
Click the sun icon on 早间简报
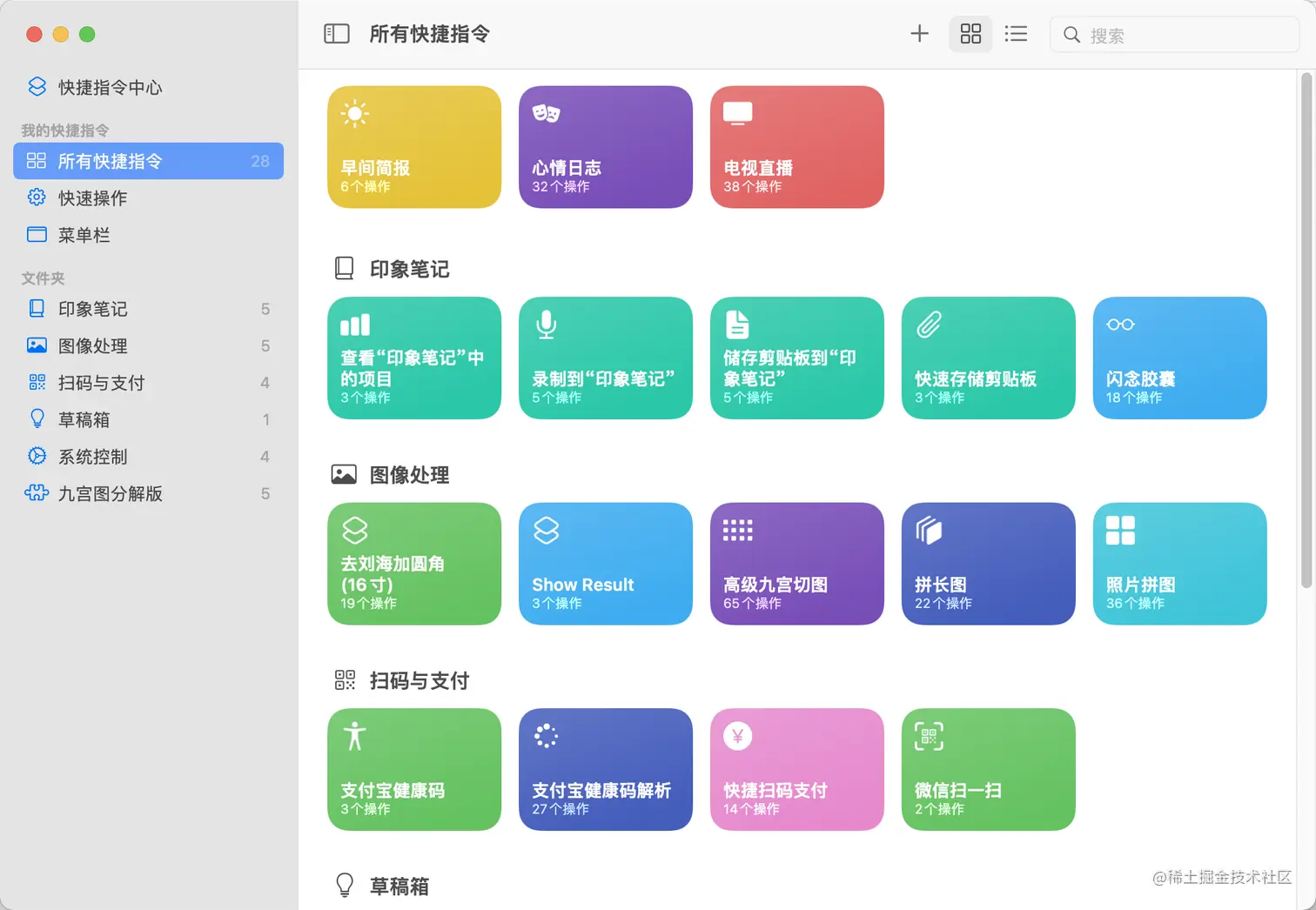click(x=355, y=114)
